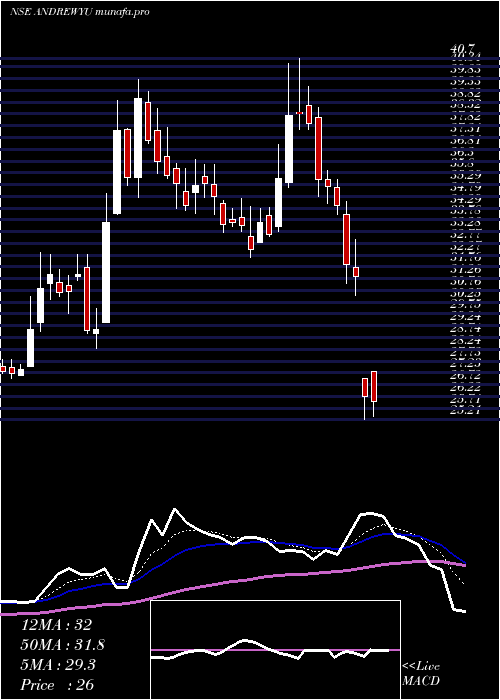Click the Price : 26 value
500x700 pixels.
pos(58,685)
